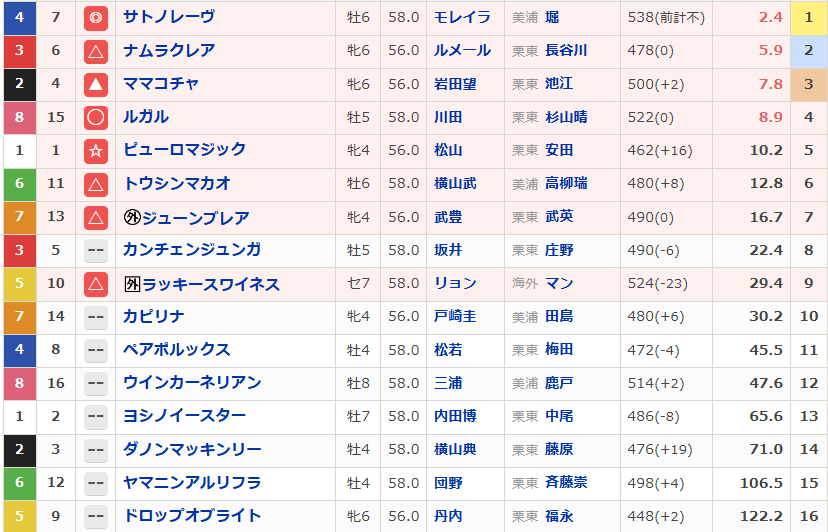Viewport: 828px width, 532px height.
Task: Click the green frame number cell for ヤマニンアルリフラ
Action: 19,483
